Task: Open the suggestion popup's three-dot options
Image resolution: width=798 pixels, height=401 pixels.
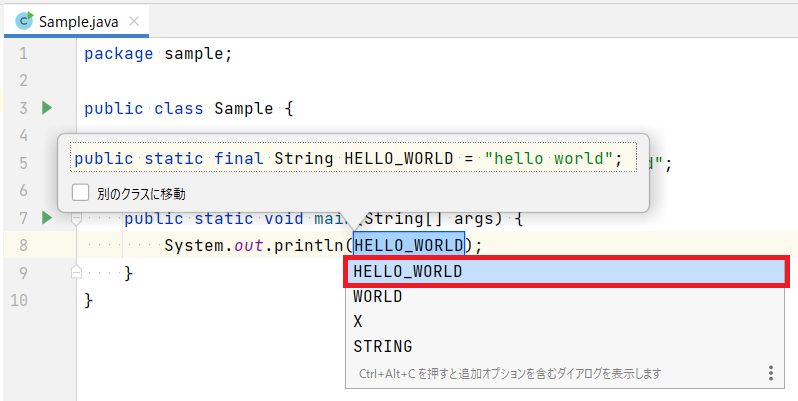Action: click(771, 373)
